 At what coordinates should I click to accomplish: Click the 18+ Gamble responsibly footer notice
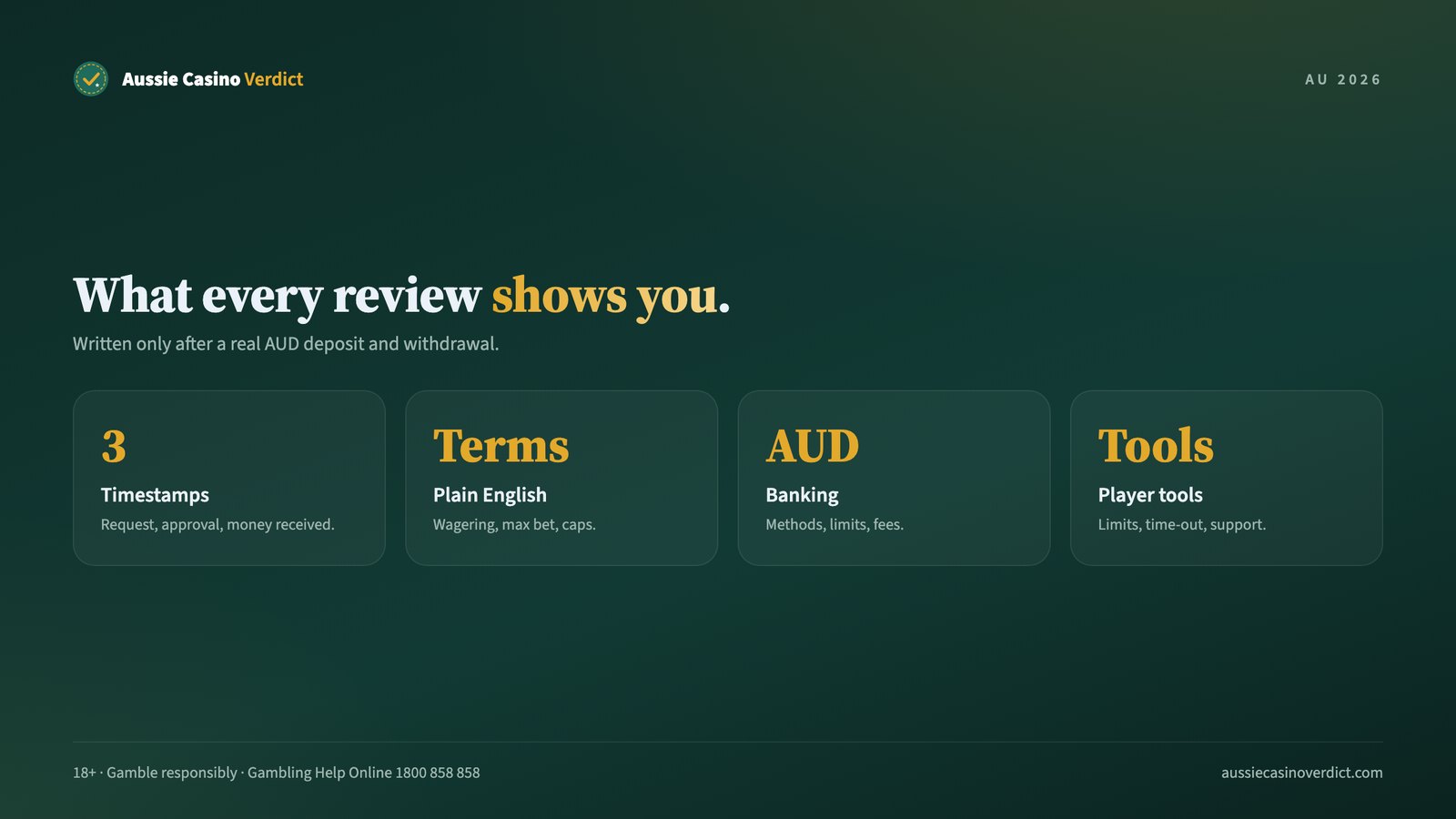click(x=277, y=773)
